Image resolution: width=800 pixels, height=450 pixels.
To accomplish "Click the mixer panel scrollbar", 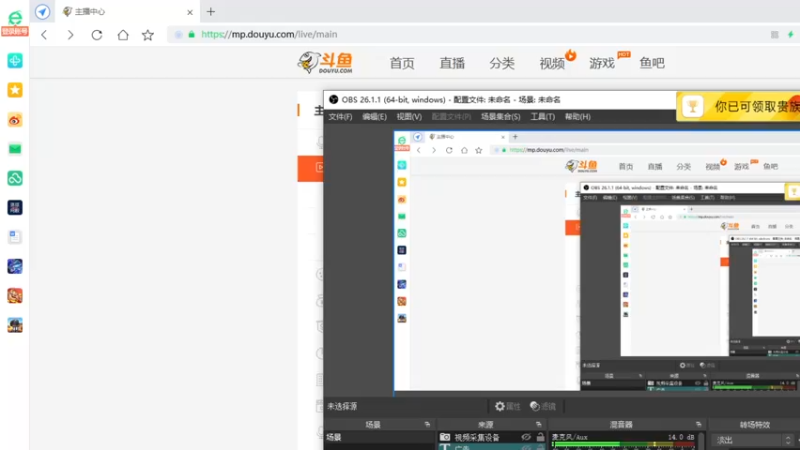I will [x=702, y=441].
